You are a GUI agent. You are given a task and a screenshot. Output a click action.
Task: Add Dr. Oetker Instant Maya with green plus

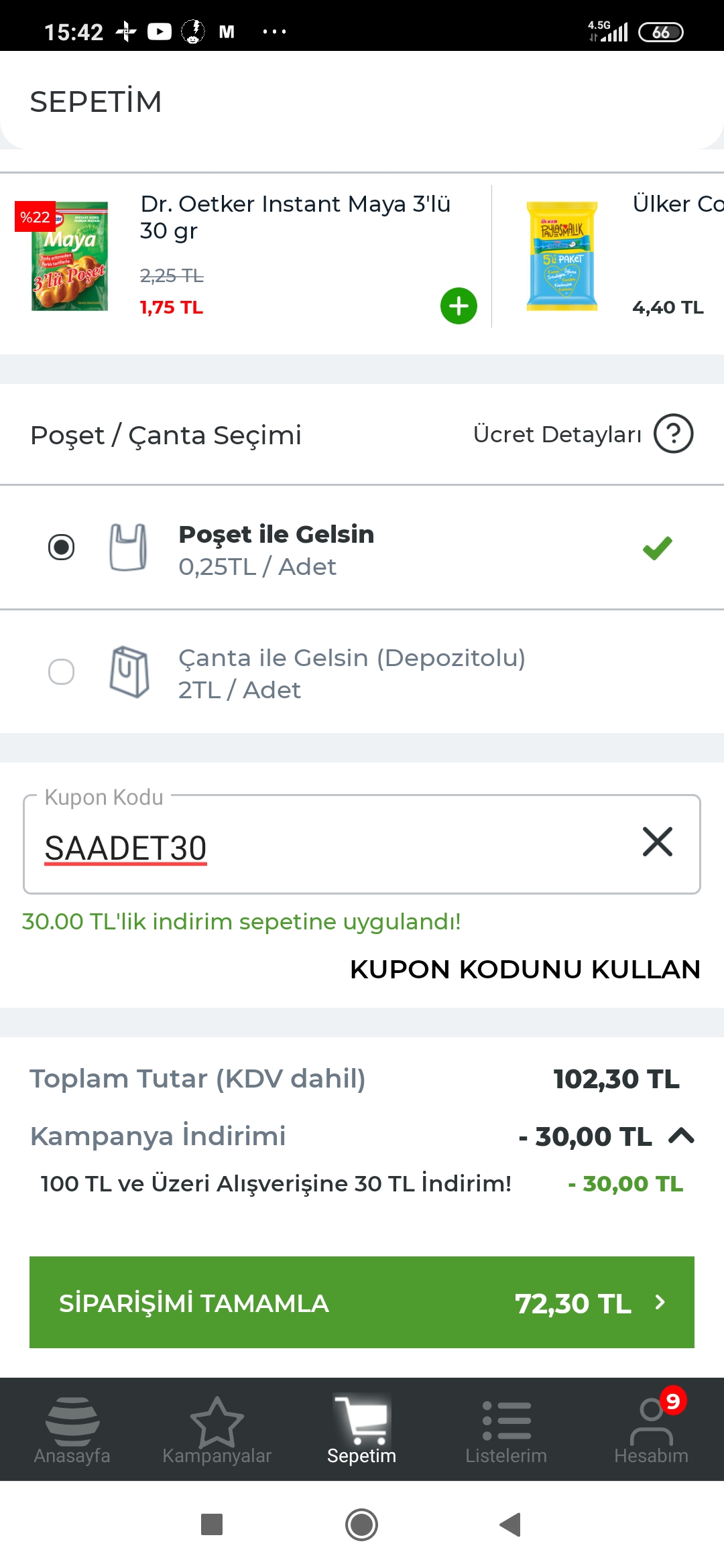point(459,306)
